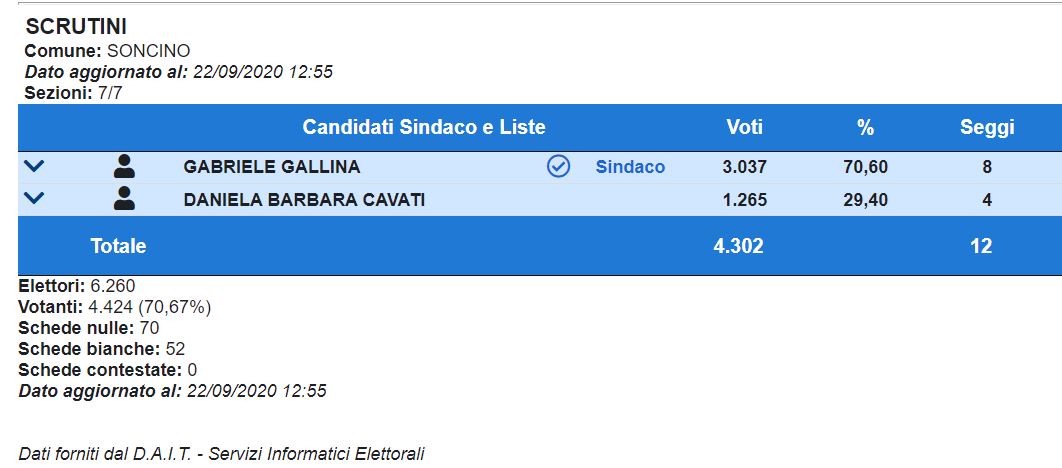Click the SCRUTINI page heading
This screenshot has height=468, width=1062.
click(x=76, y=27)
